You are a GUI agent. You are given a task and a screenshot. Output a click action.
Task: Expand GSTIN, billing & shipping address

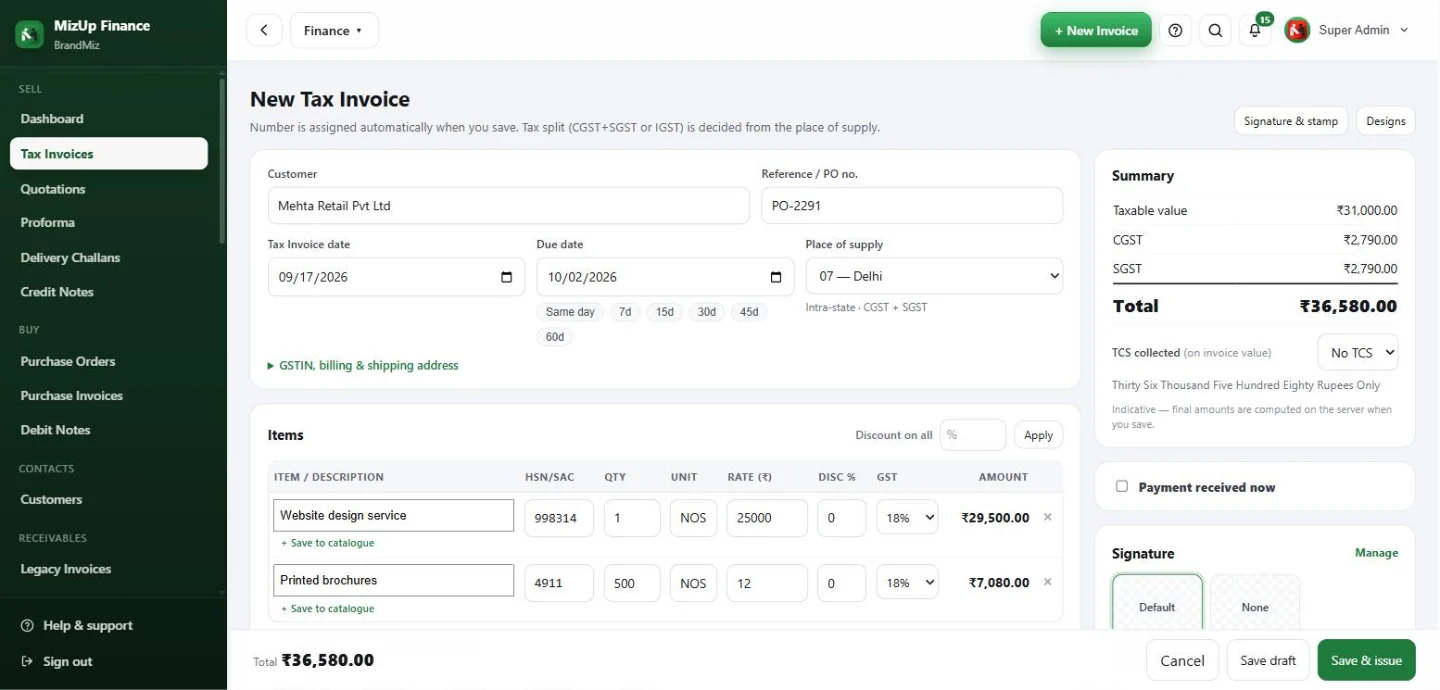363,366
